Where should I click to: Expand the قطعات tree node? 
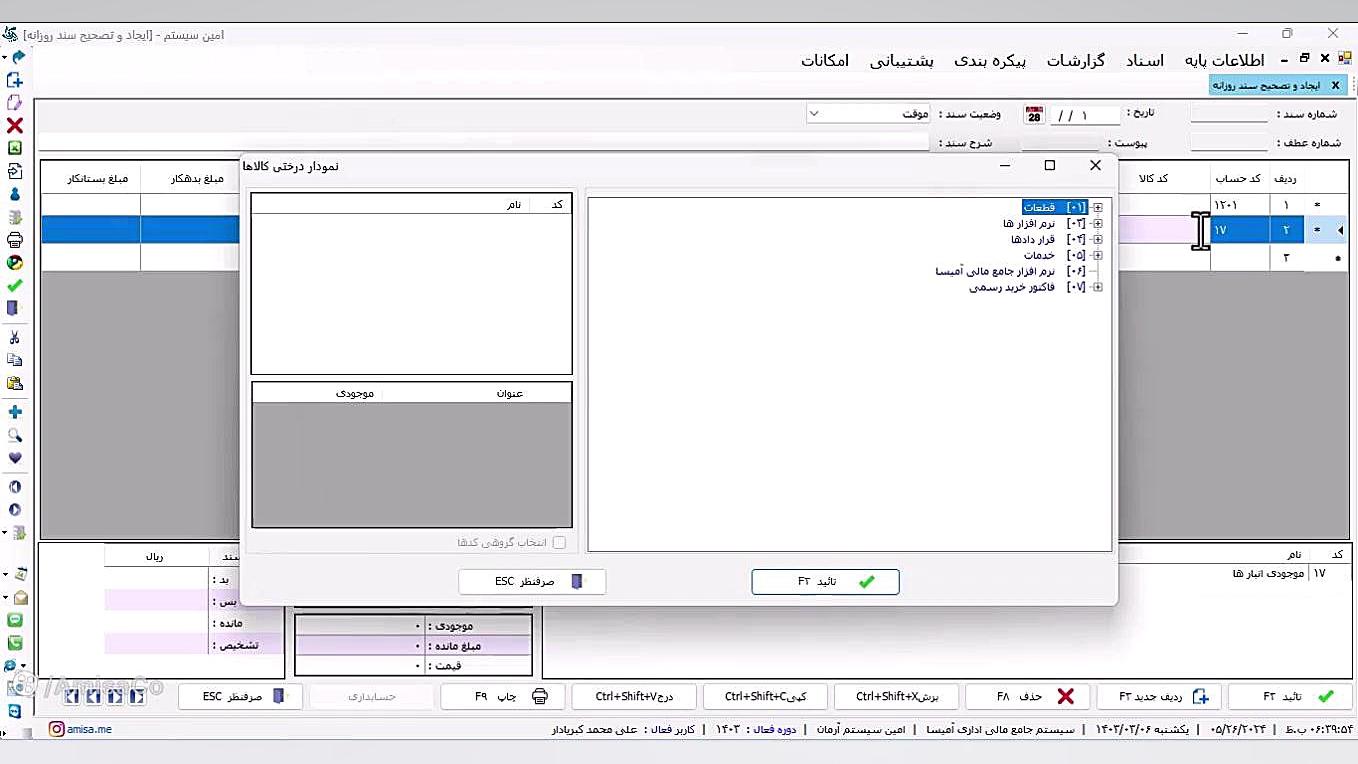pyautogui.click(x=1097, y=208)
